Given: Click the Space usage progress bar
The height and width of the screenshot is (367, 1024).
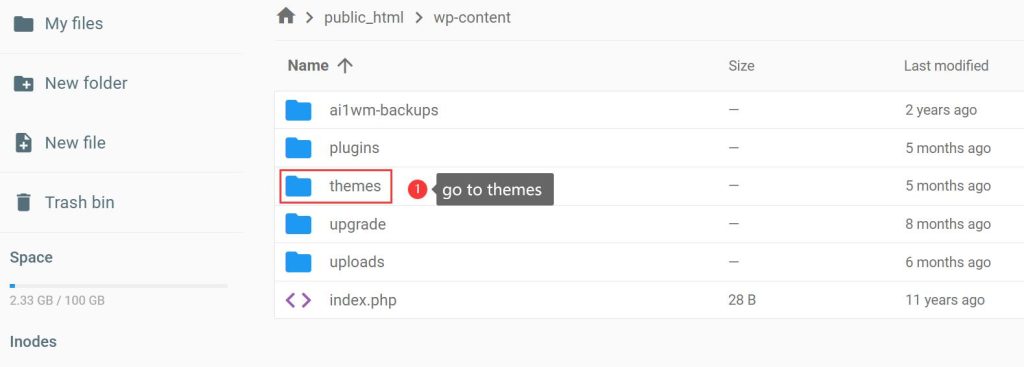Looking at the screenshot, I should [118, 286].
